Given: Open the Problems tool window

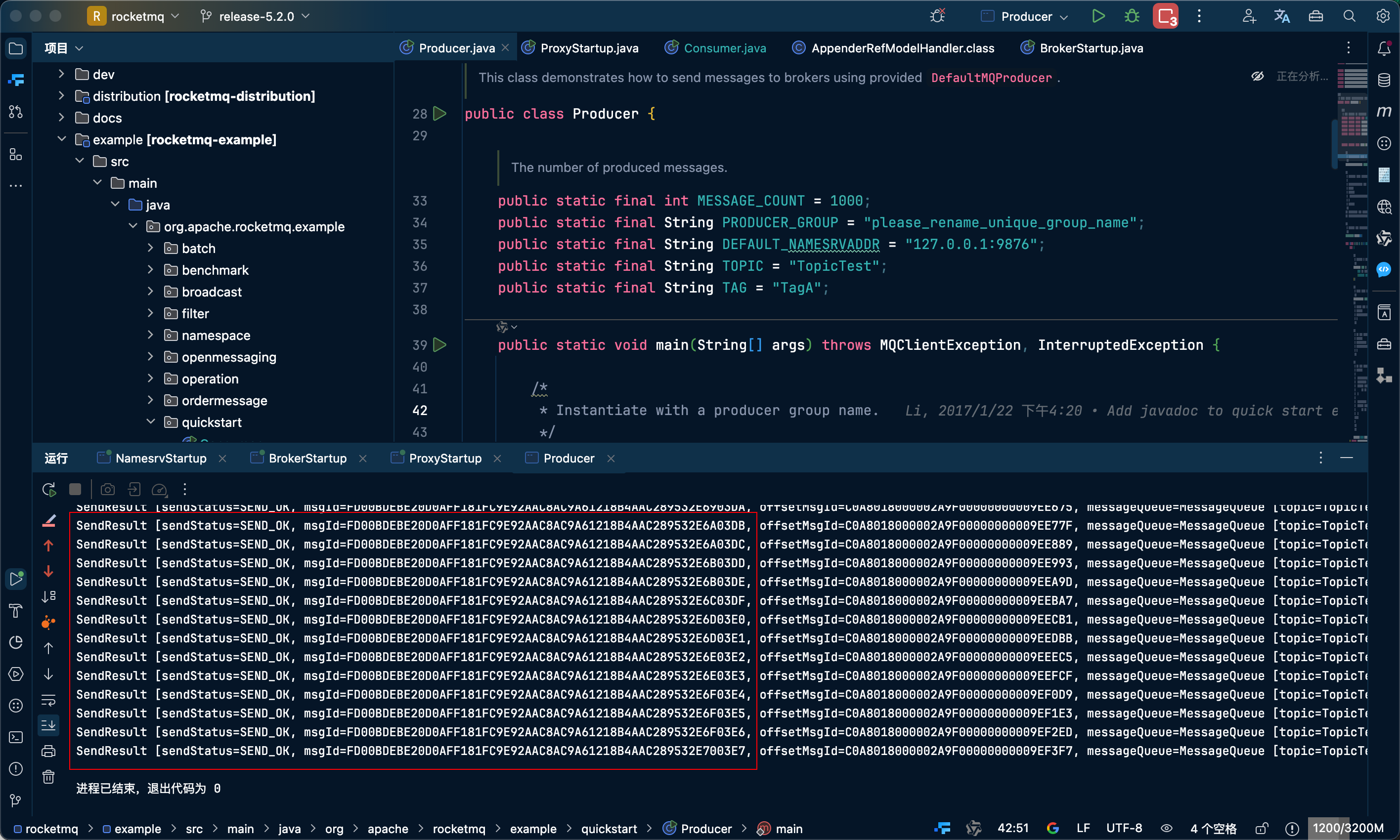Looking at the screenshot, I should pyautogui.click(x=16, y=769).
